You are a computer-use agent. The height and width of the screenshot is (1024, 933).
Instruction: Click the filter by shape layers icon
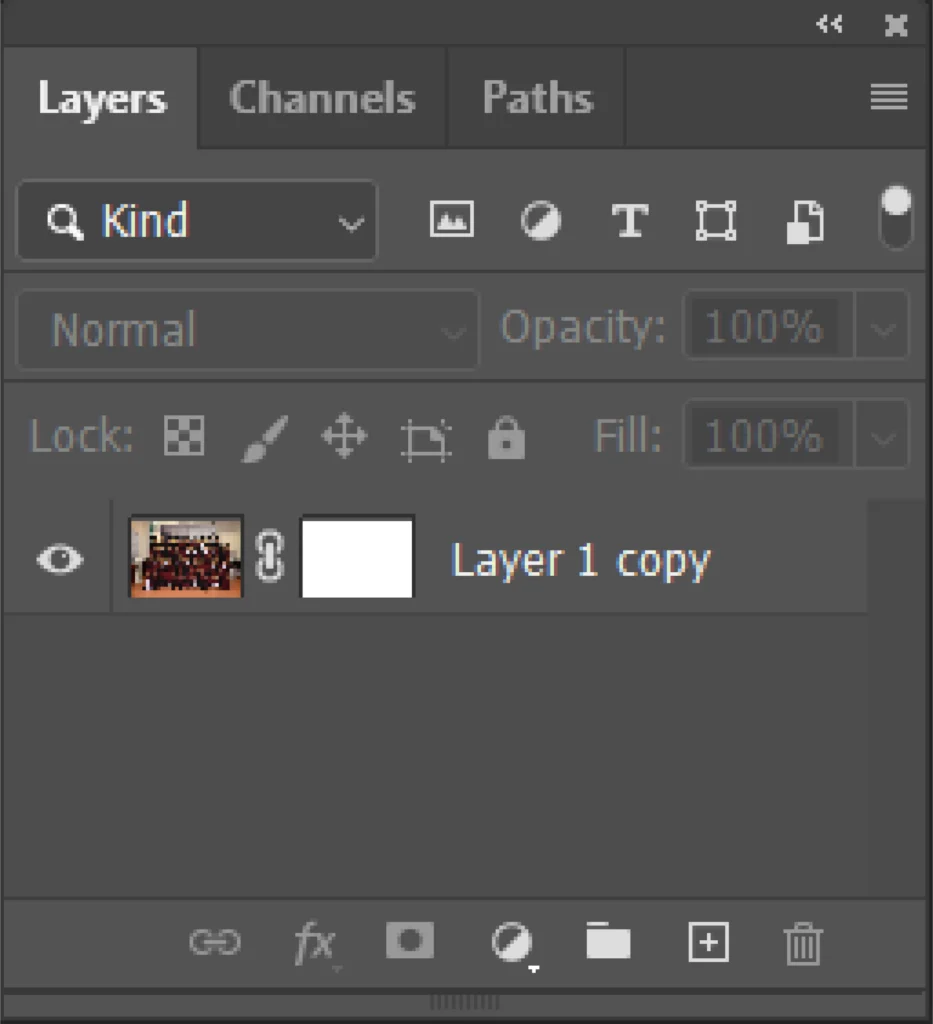(x=714, y=221)
